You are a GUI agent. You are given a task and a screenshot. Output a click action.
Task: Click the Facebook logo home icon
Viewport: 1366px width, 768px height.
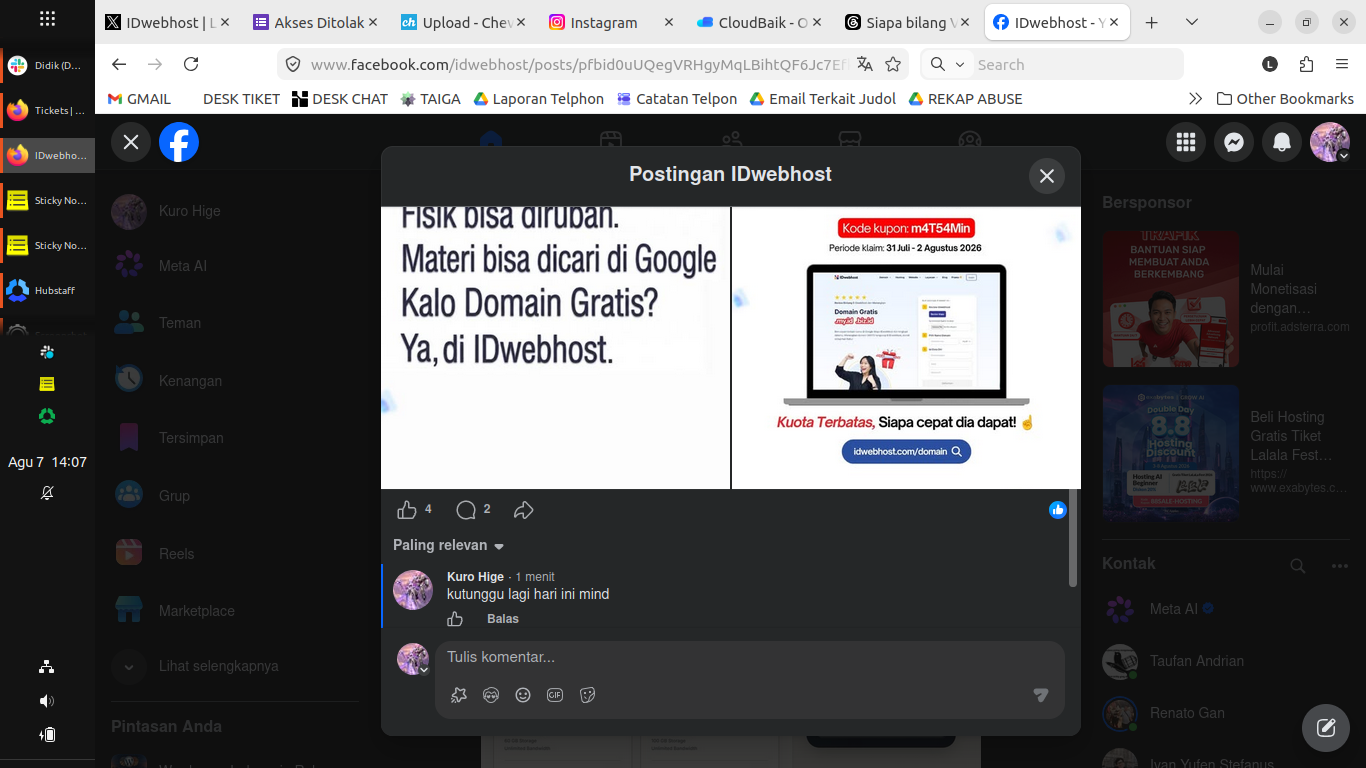179,142
